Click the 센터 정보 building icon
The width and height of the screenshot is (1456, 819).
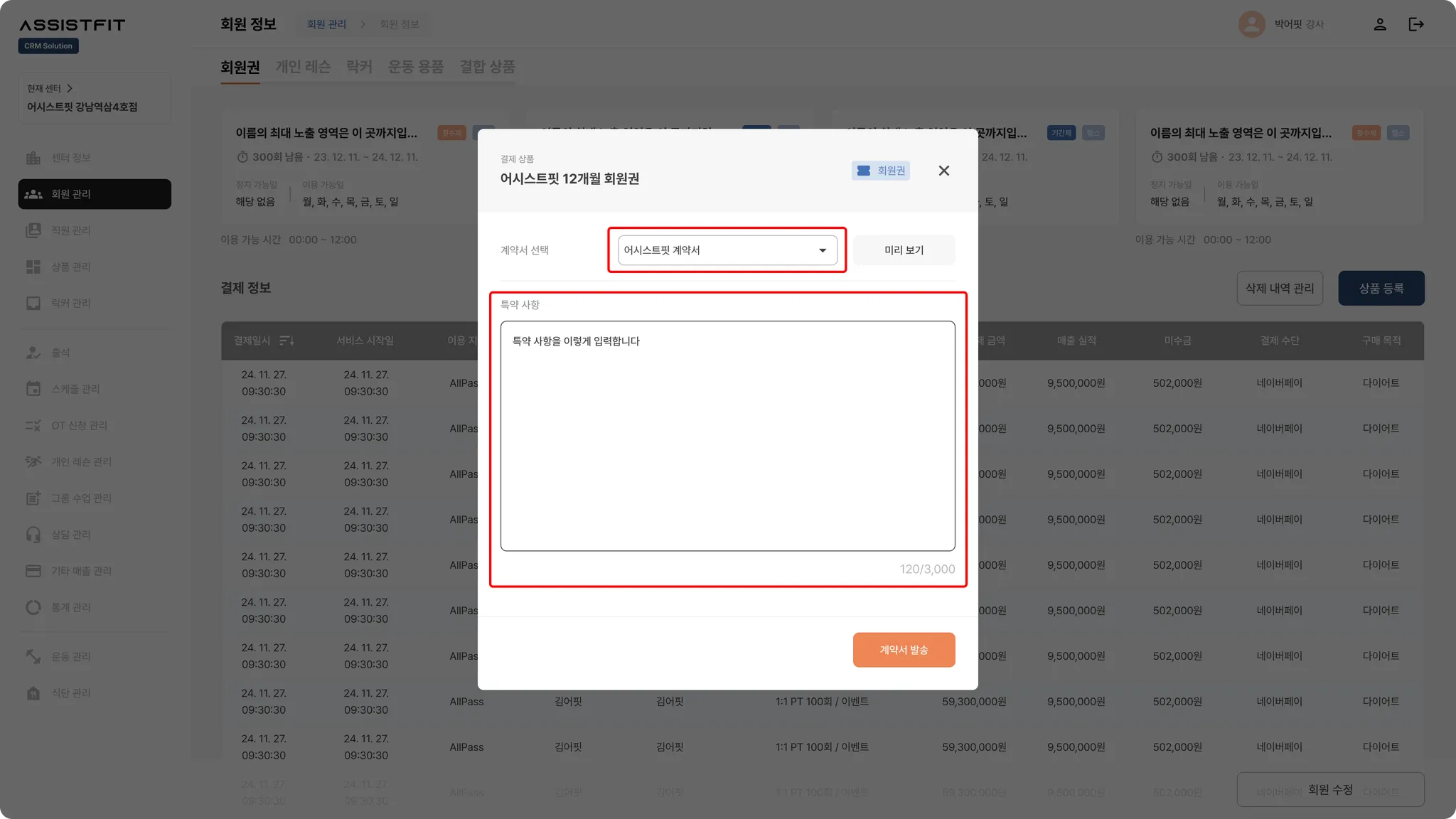pyautogui.click(x=33, y=158)
